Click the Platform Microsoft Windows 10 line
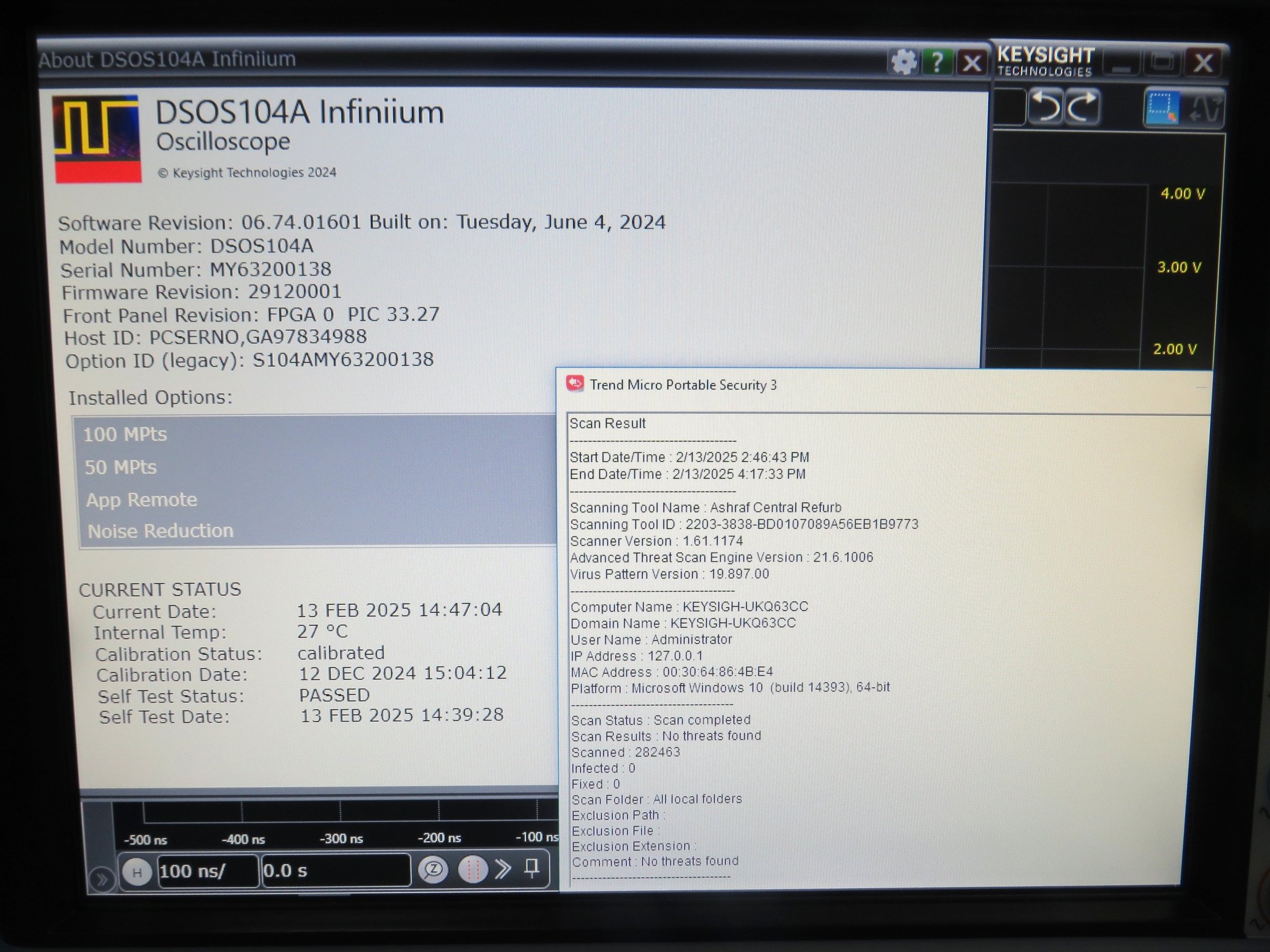Viewport: 1270px width, 952px height. (x=730, y=688)
